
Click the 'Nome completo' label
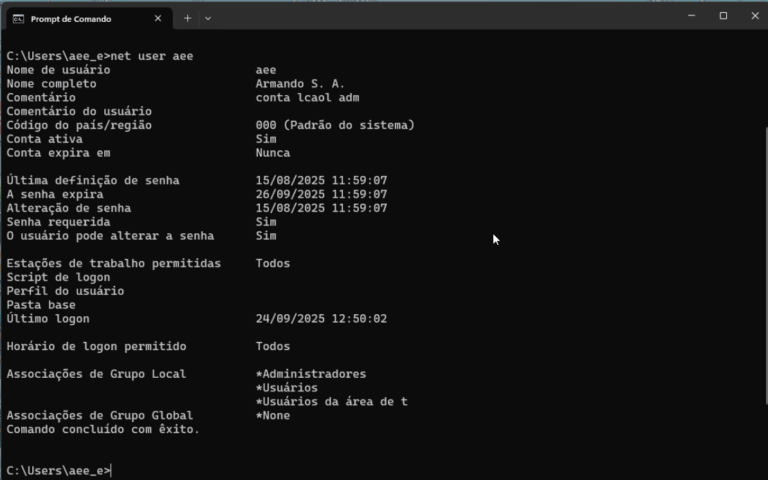51,83
